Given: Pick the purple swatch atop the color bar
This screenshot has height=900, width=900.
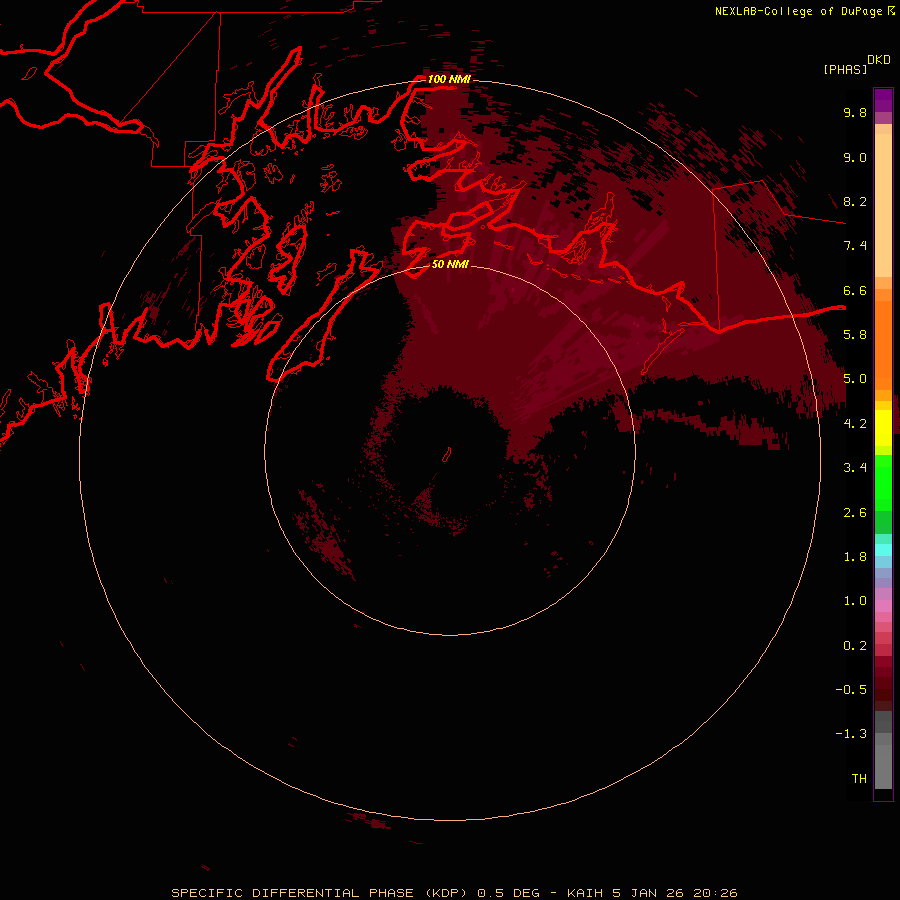Looking at the screenshot, I should [x=883, y=100].
